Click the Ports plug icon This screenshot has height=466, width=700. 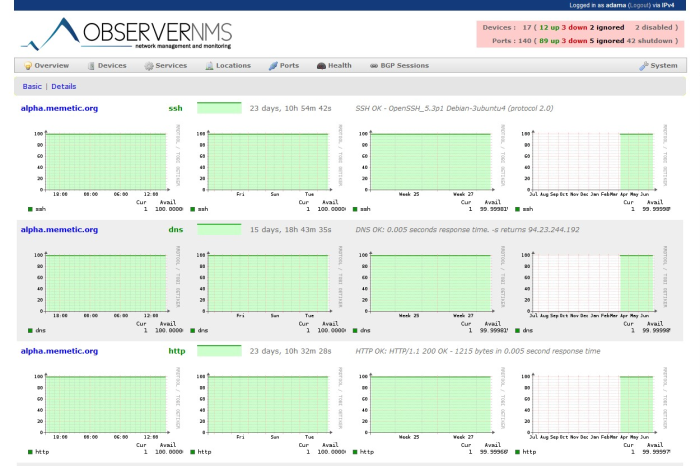[273, 66]
